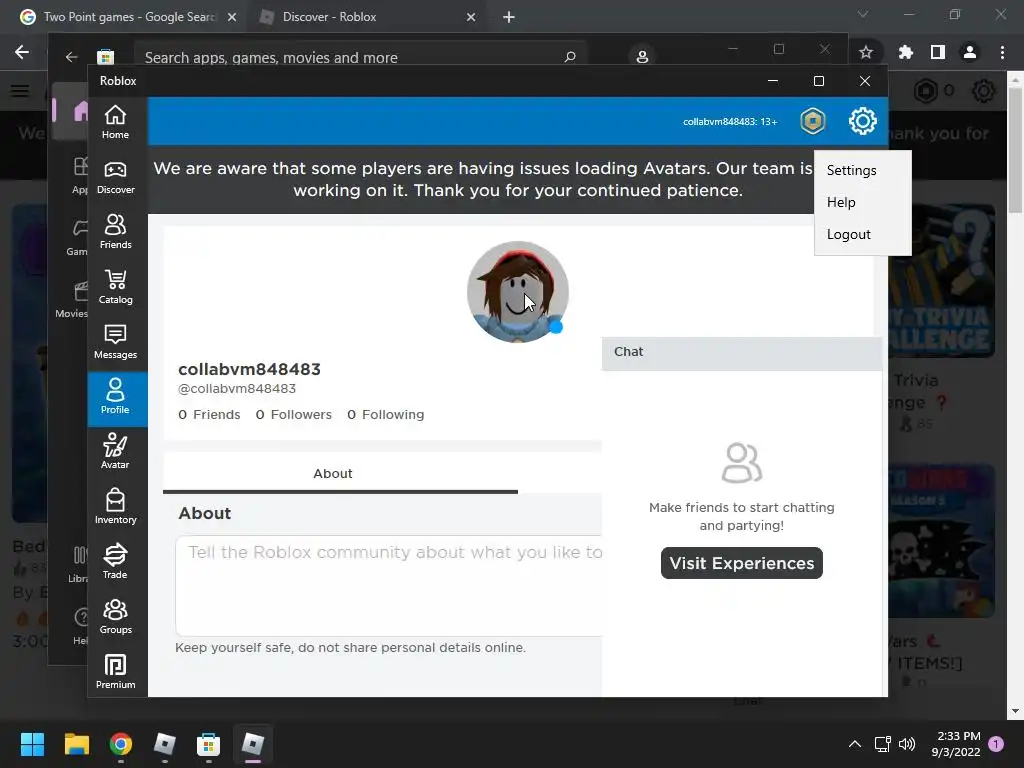1024x768 pixels.
Task: Open Chrome from taskbar
Action: click(121, 744)
